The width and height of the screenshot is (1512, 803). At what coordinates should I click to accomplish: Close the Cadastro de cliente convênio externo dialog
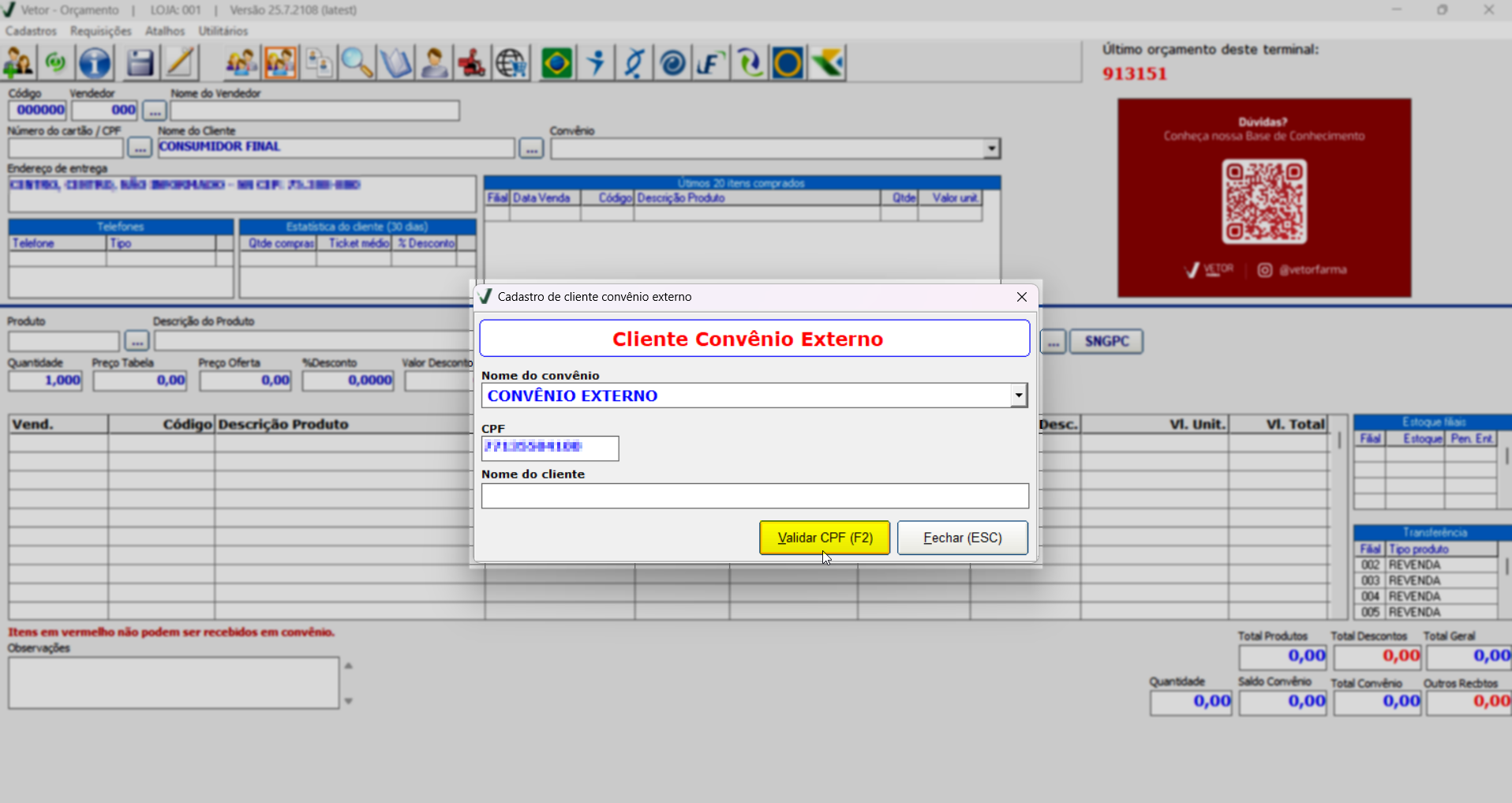(x=1022, y=297)
